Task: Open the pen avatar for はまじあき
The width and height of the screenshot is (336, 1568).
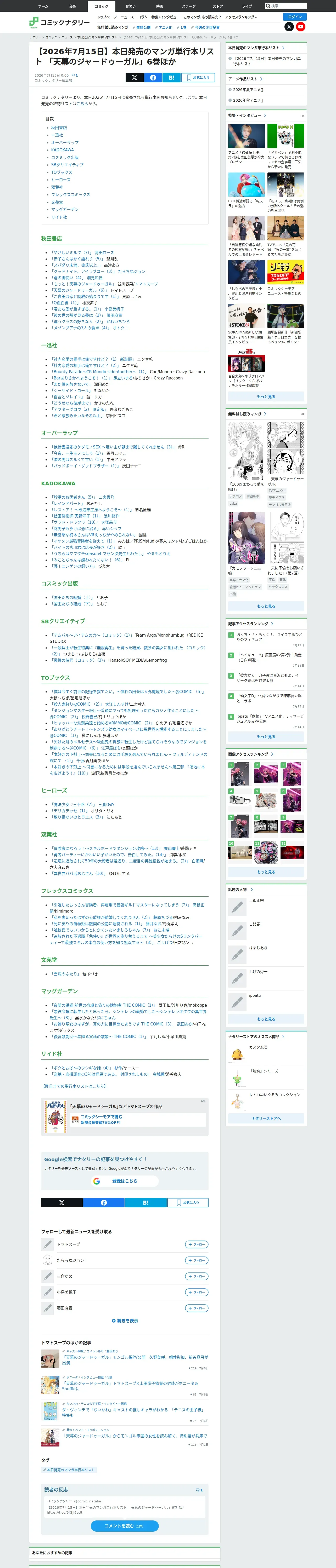Action: coord(237,954)
